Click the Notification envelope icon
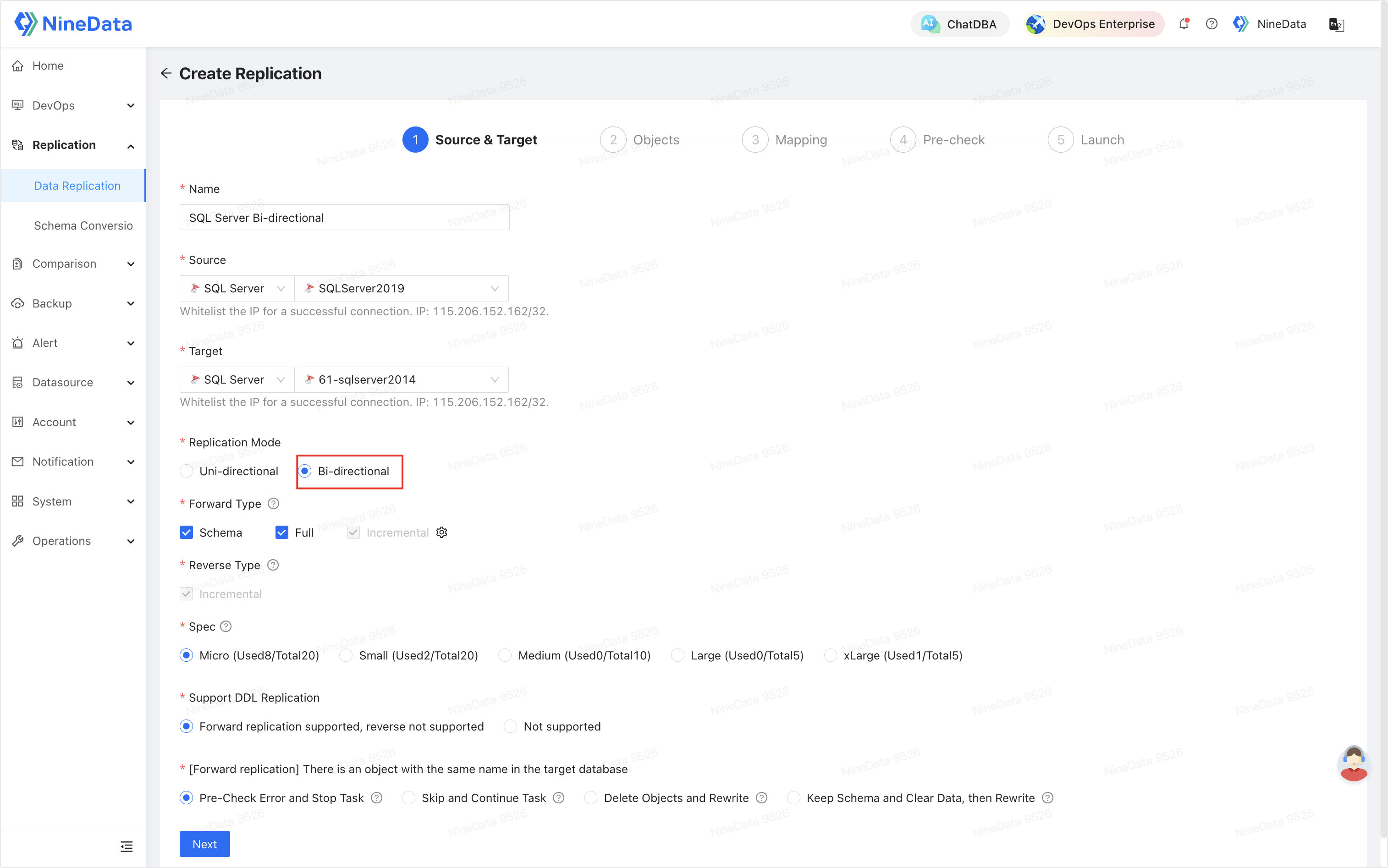Viewport: 1388px width, 868px height. click(x=18, y=462)
